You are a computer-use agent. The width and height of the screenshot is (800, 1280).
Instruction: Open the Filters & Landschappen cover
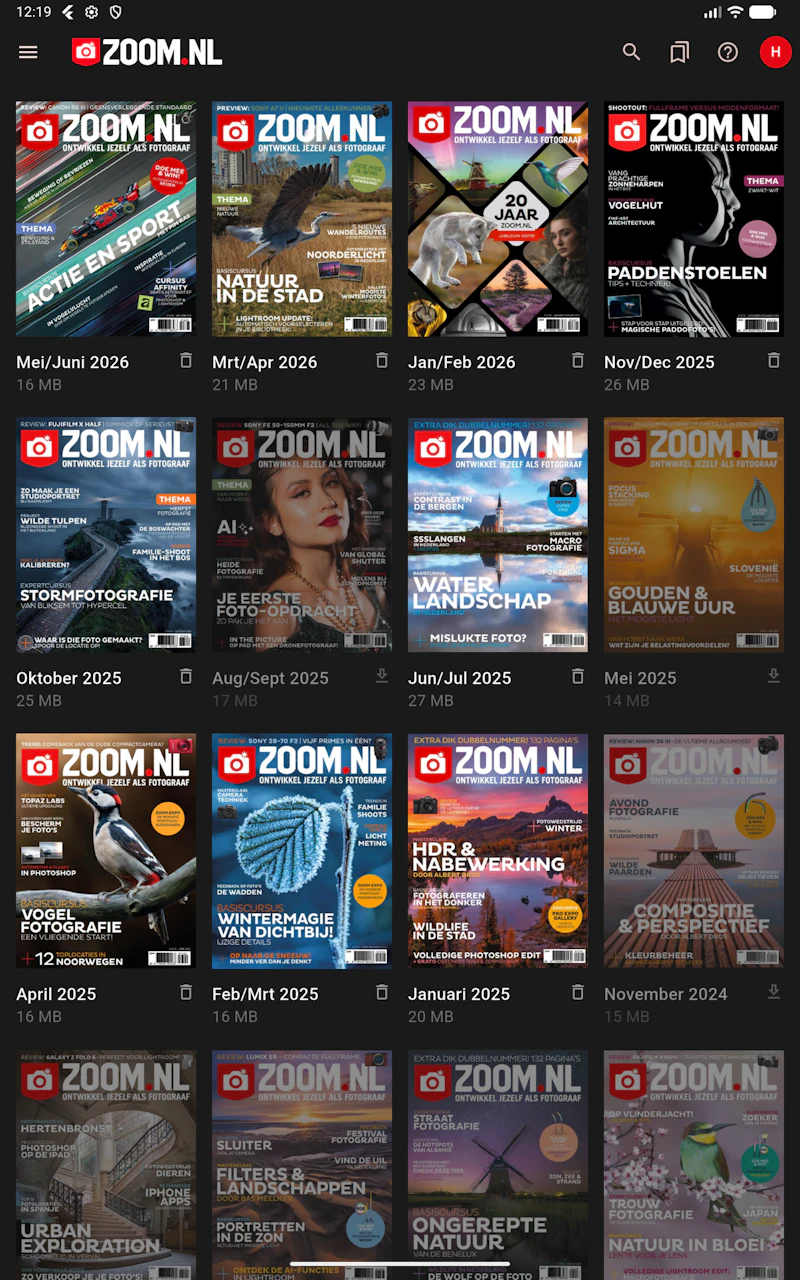(302, 1165)
